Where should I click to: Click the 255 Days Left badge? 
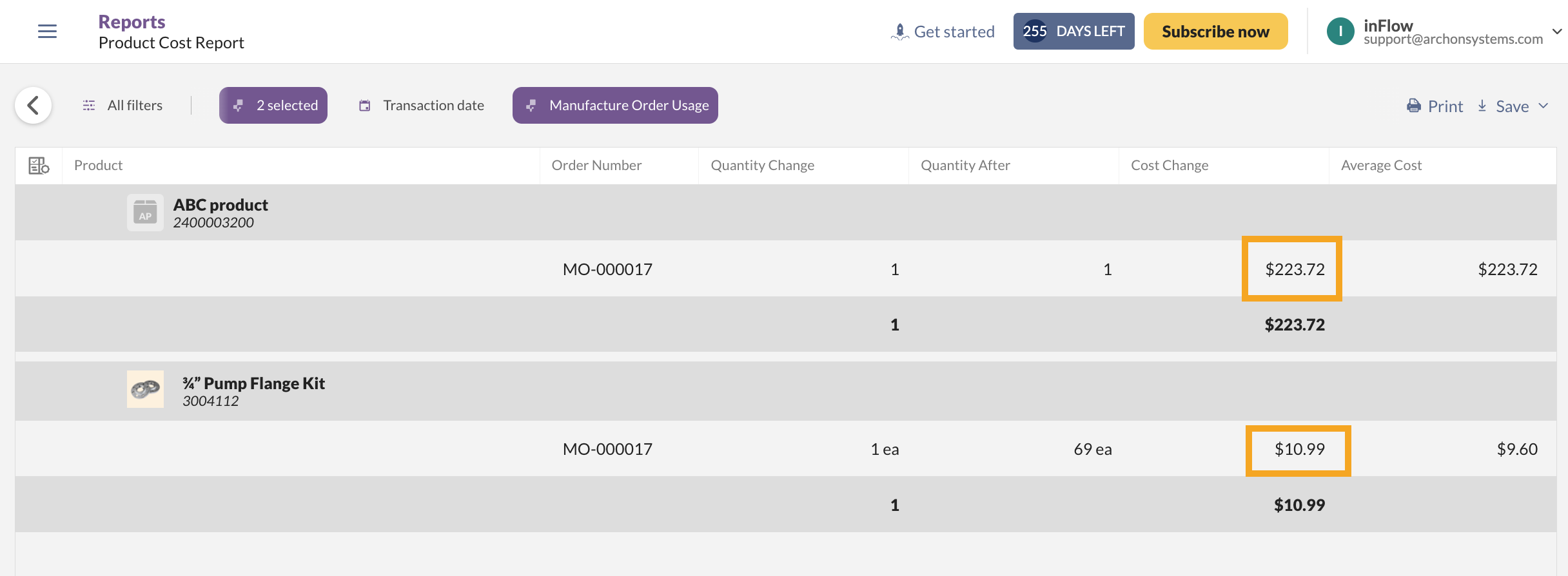[1073, 31]
